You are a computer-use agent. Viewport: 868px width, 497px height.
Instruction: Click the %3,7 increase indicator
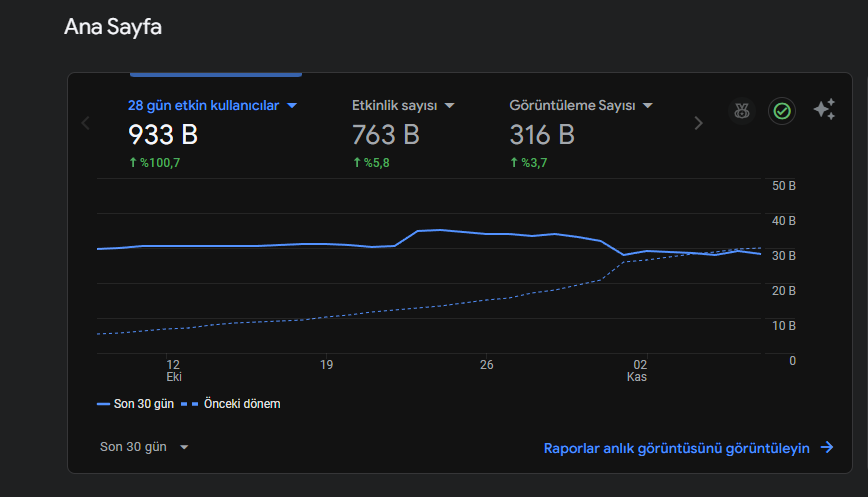coord(528,163)
